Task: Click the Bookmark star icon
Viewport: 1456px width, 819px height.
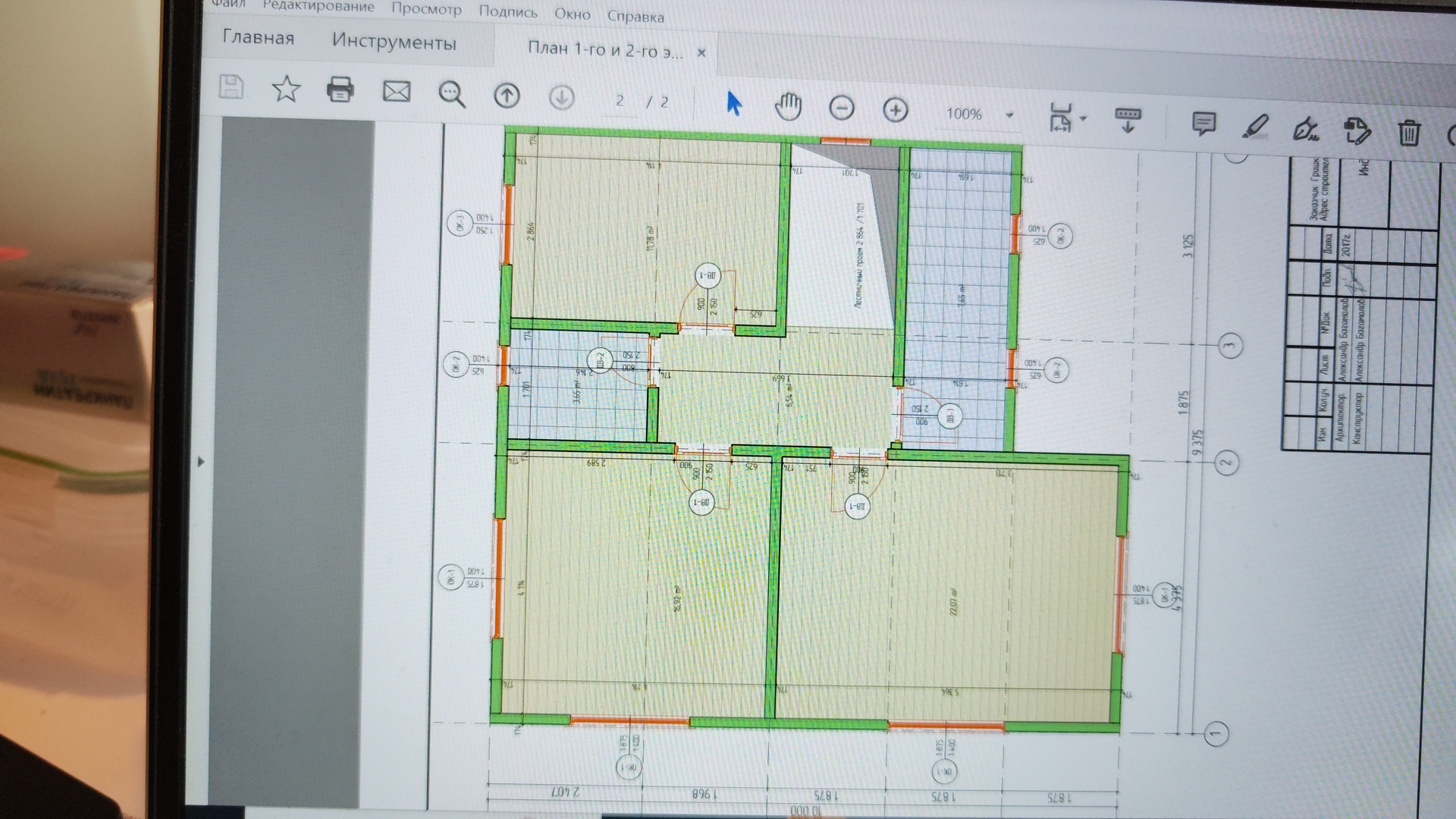Action: pos(286,89)
